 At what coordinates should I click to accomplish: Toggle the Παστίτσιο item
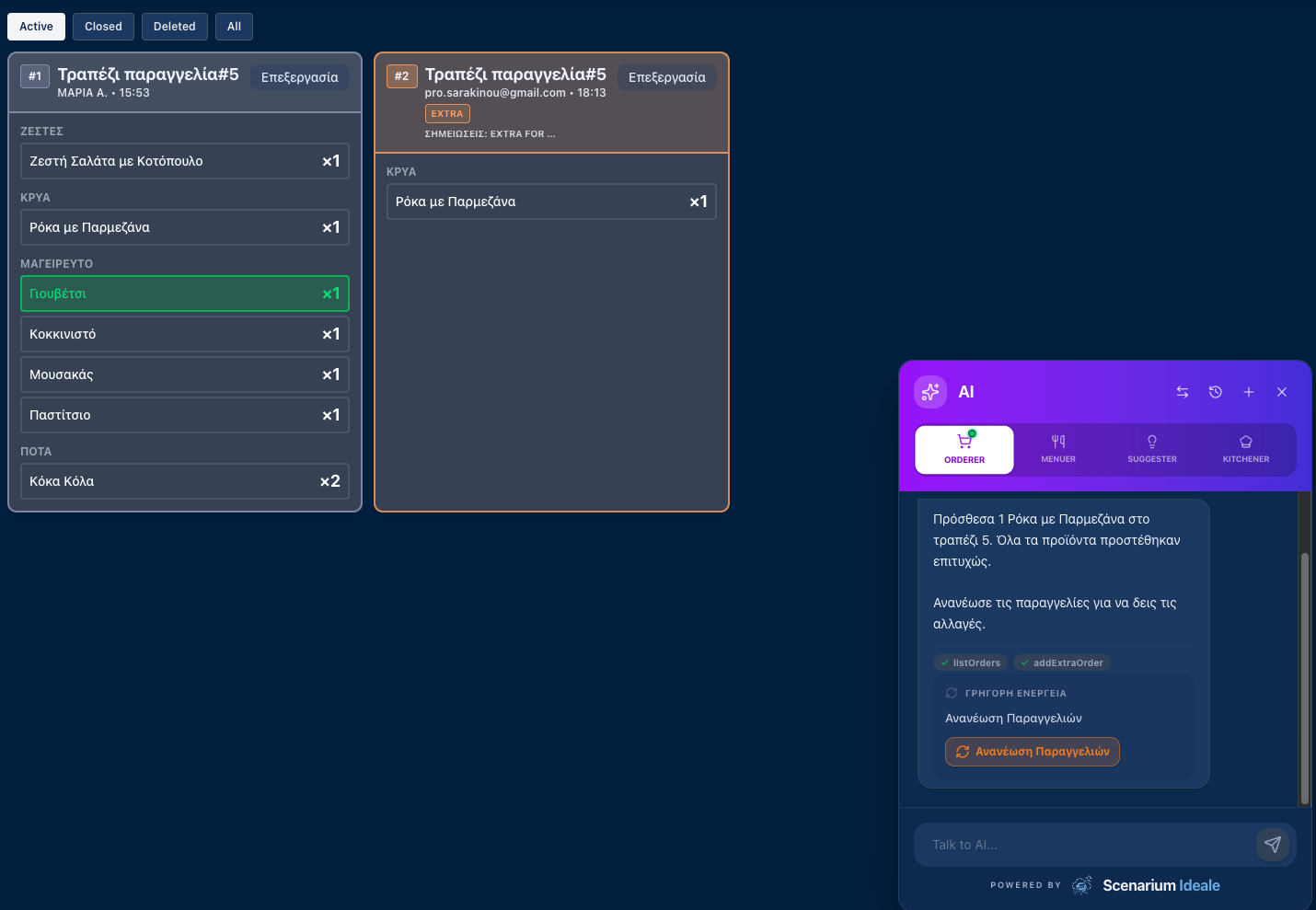tap(185, 415)
